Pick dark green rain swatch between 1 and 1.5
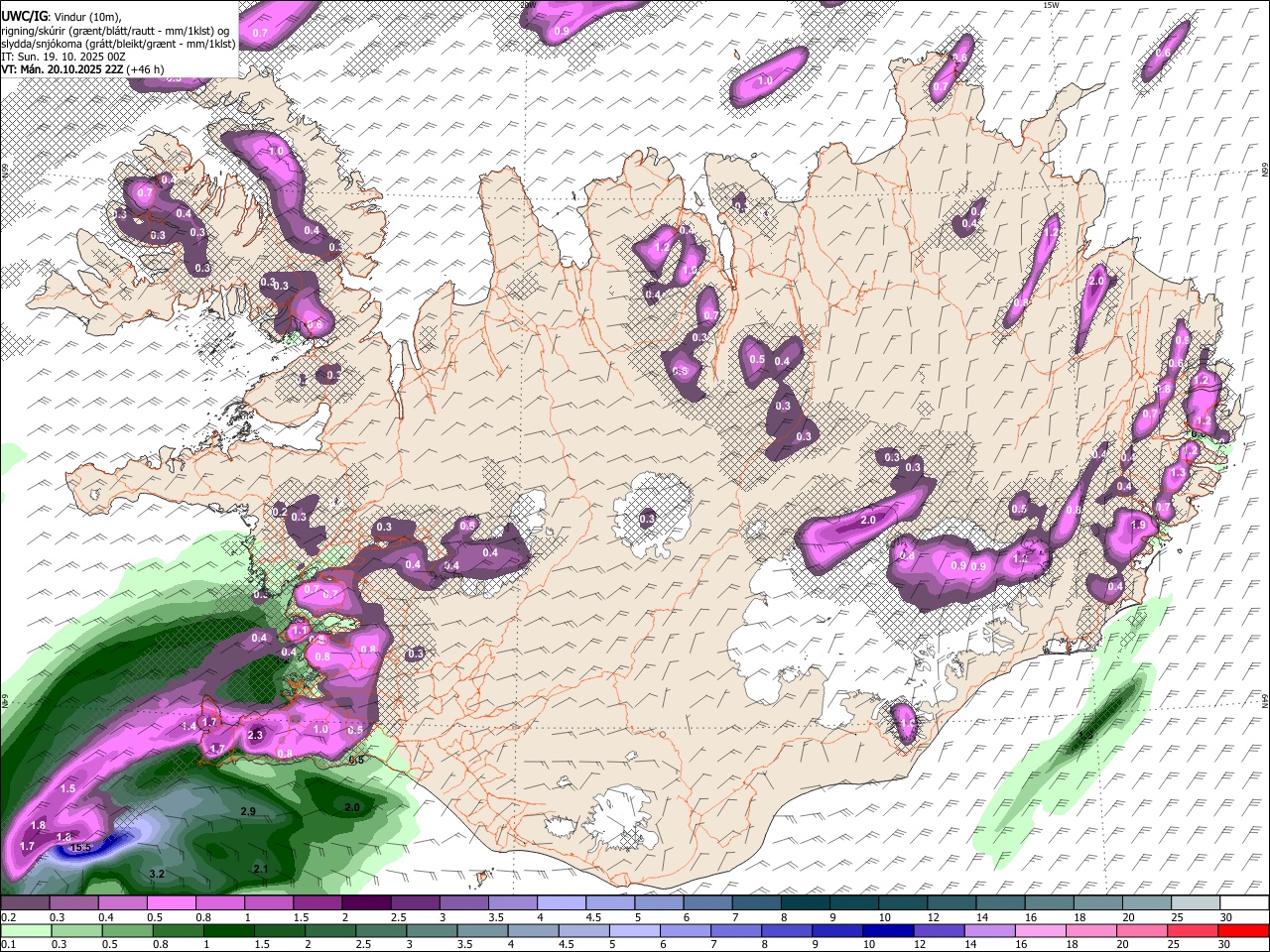The width and height of the screenshot is (1270, 952). [x=228, y=930]
